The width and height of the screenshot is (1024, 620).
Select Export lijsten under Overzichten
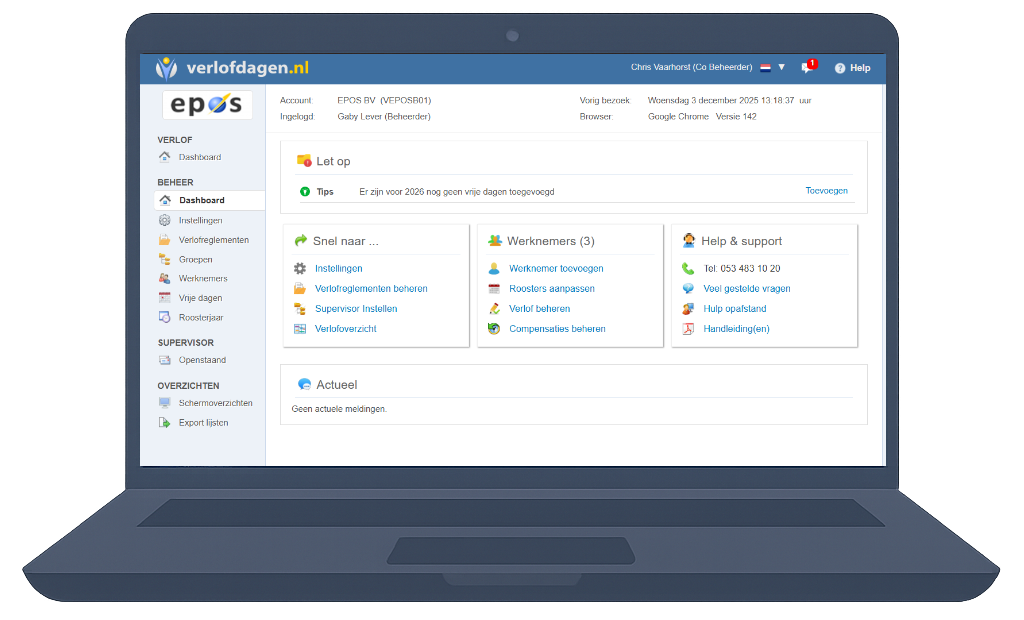[x=203, y=423]
